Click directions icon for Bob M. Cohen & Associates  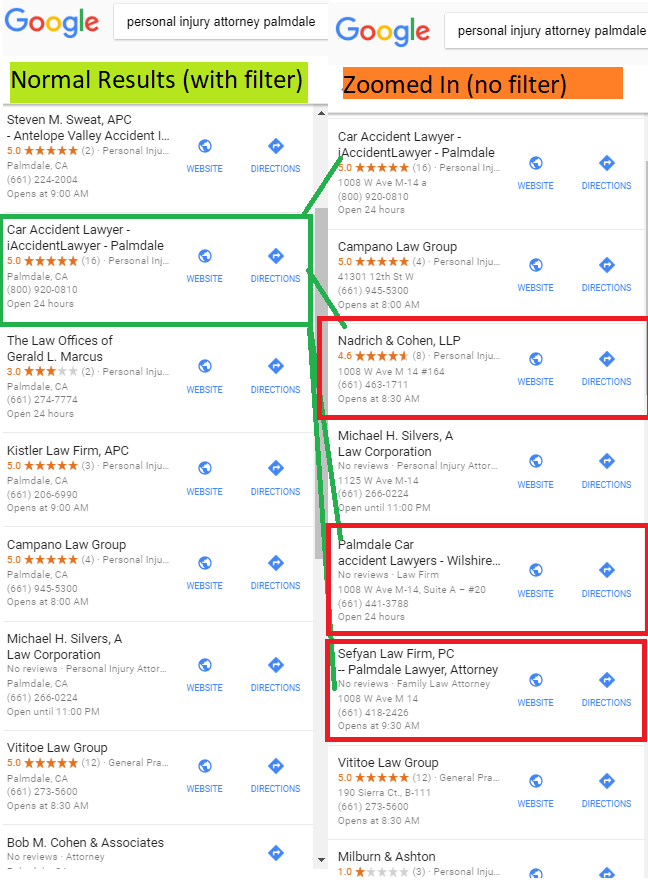coord(275,853)
